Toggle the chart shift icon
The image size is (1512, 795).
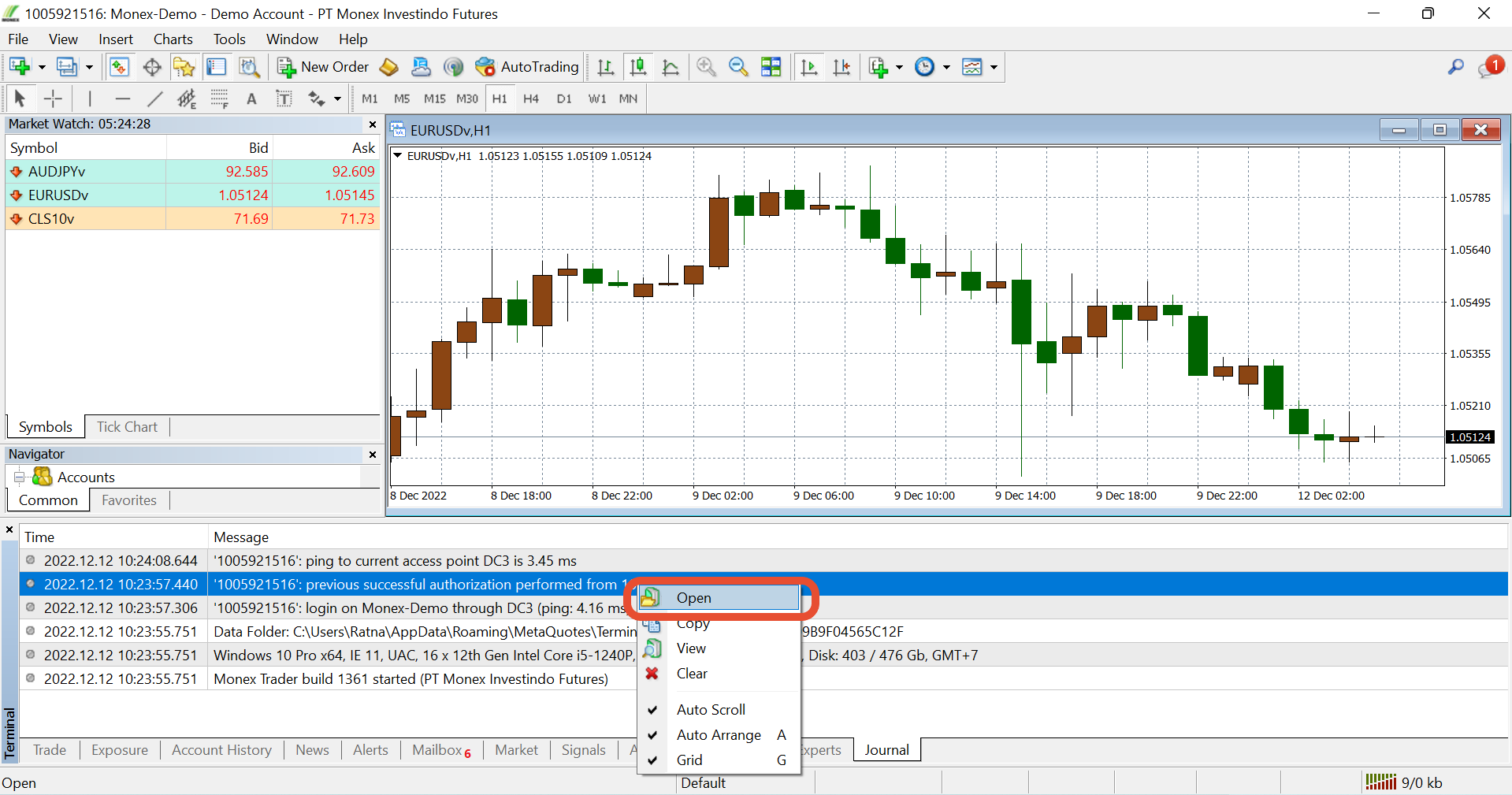841,67
